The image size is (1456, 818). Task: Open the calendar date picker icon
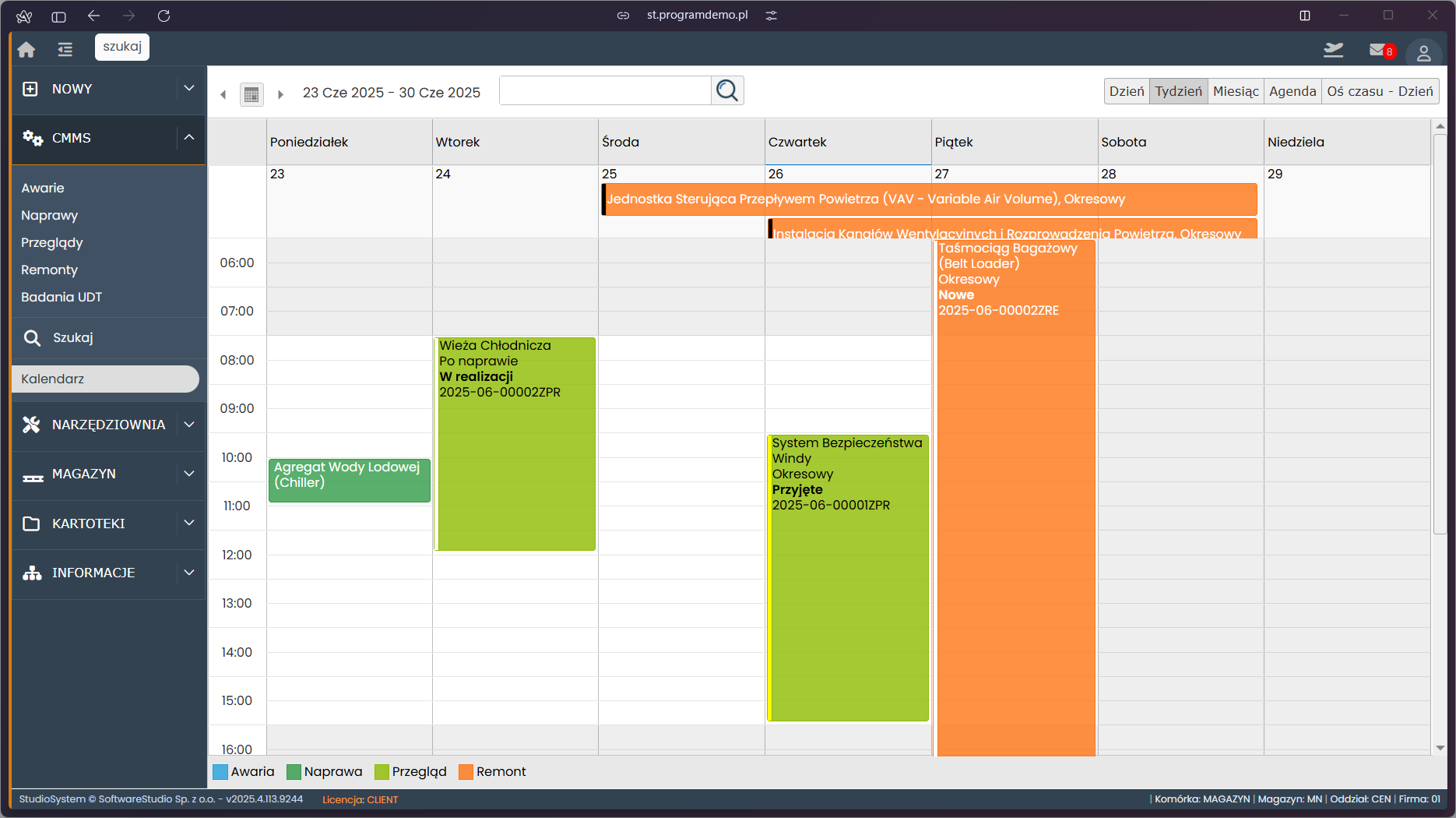(x=251, y=94)
